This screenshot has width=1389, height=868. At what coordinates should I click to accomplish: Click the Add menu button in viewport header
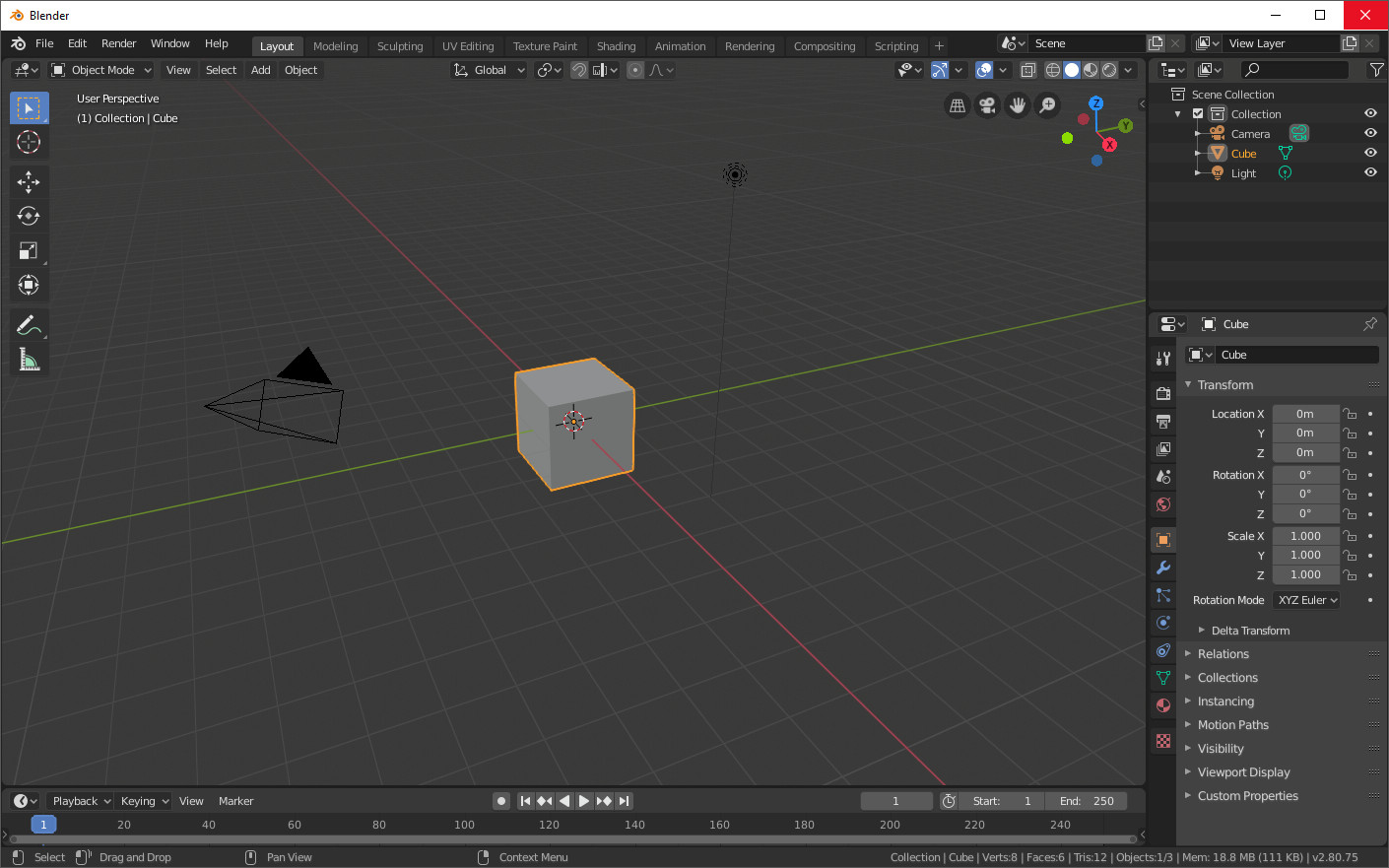click(260, 70)
